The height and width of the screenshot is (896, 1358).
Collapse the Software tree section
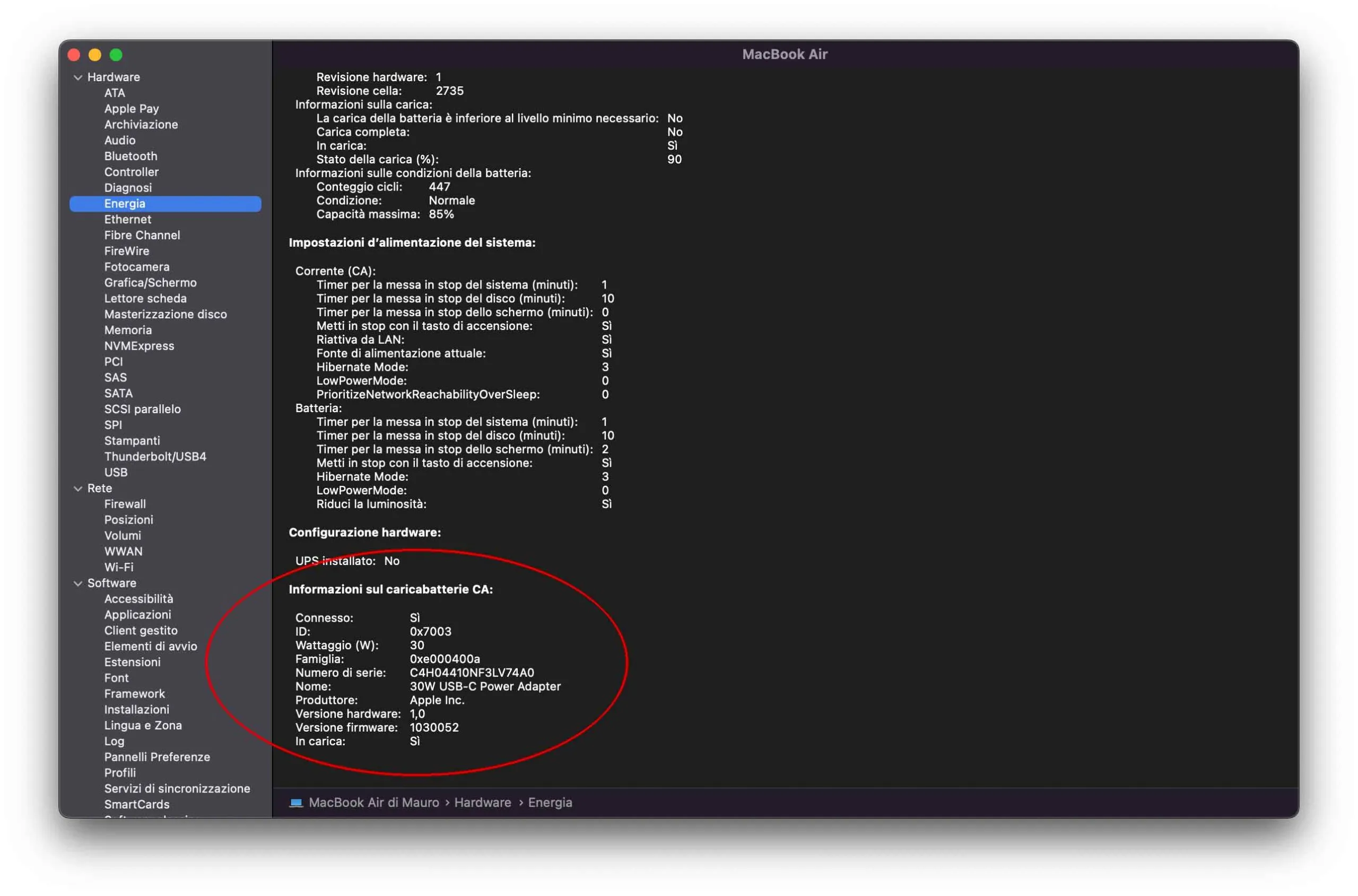coord(79,583)
